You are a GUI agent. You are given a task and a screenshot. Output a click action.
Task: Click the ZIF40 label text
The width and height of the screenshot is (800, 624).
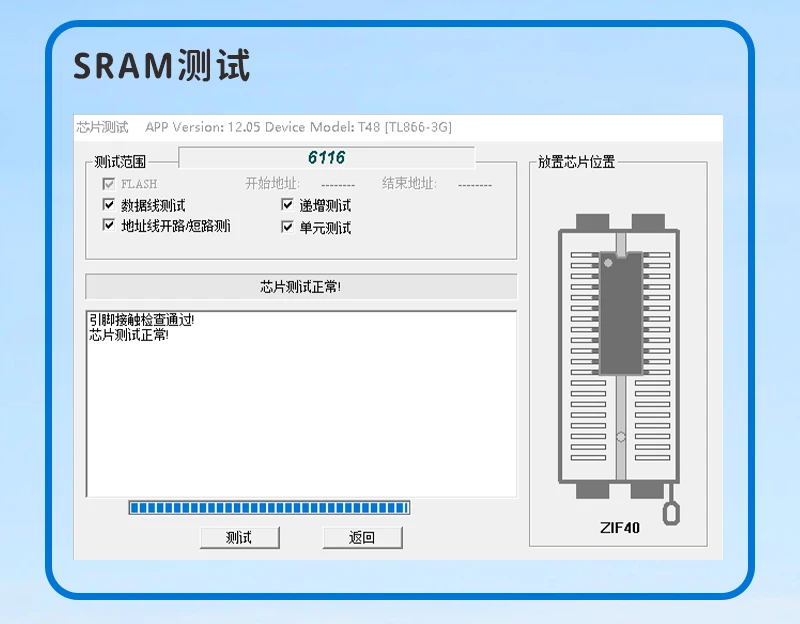click(x=619, y=528)
